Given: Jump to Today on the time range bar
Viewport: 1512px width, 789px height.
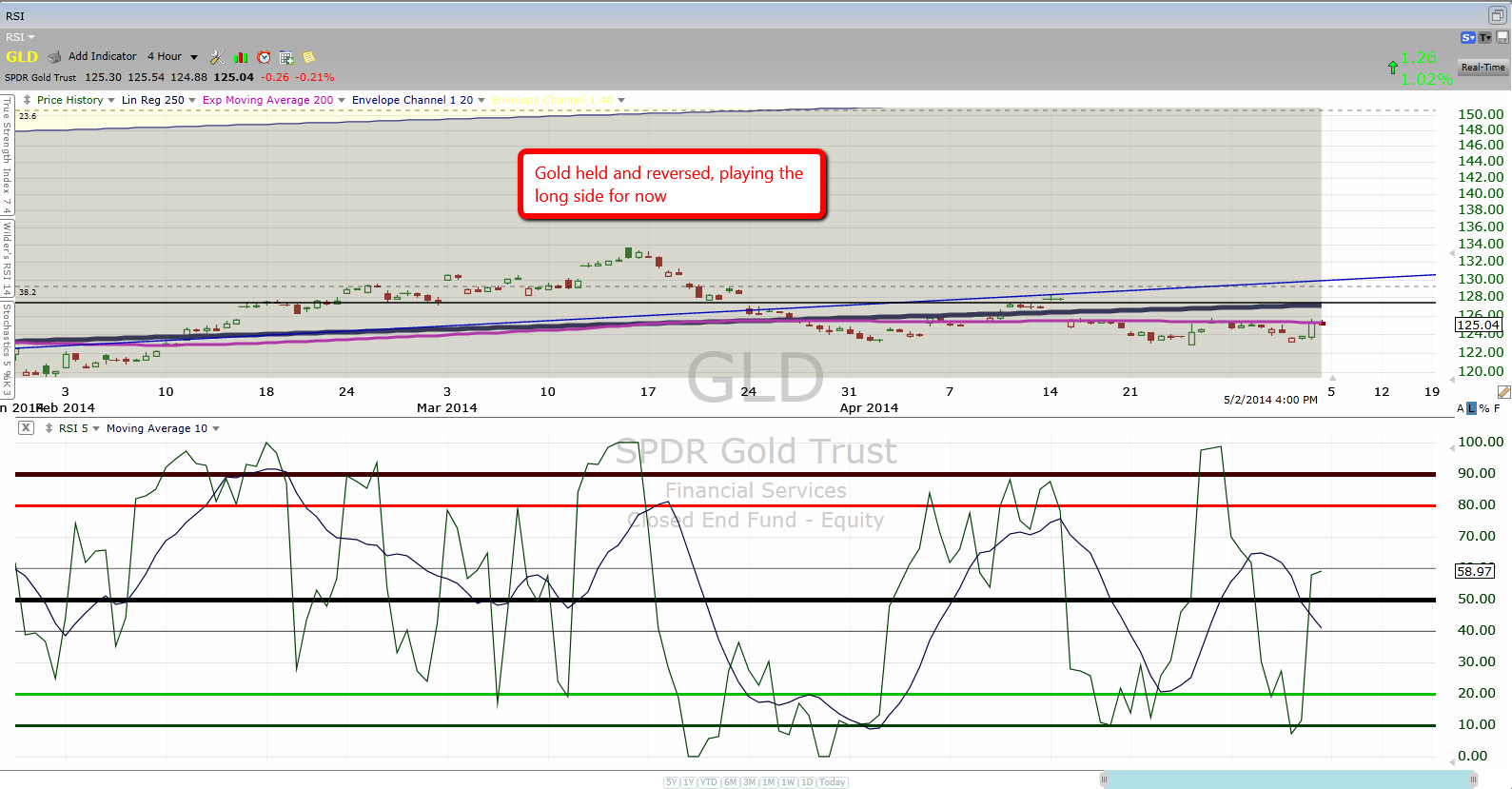Looking at the screenshot, I should tap(832, 782).
